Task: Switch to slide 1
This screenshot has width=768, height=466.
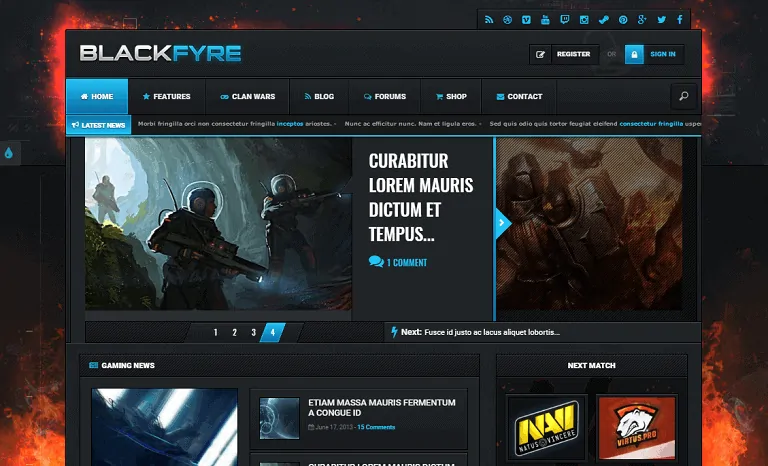Action: (x=216, y=332)
